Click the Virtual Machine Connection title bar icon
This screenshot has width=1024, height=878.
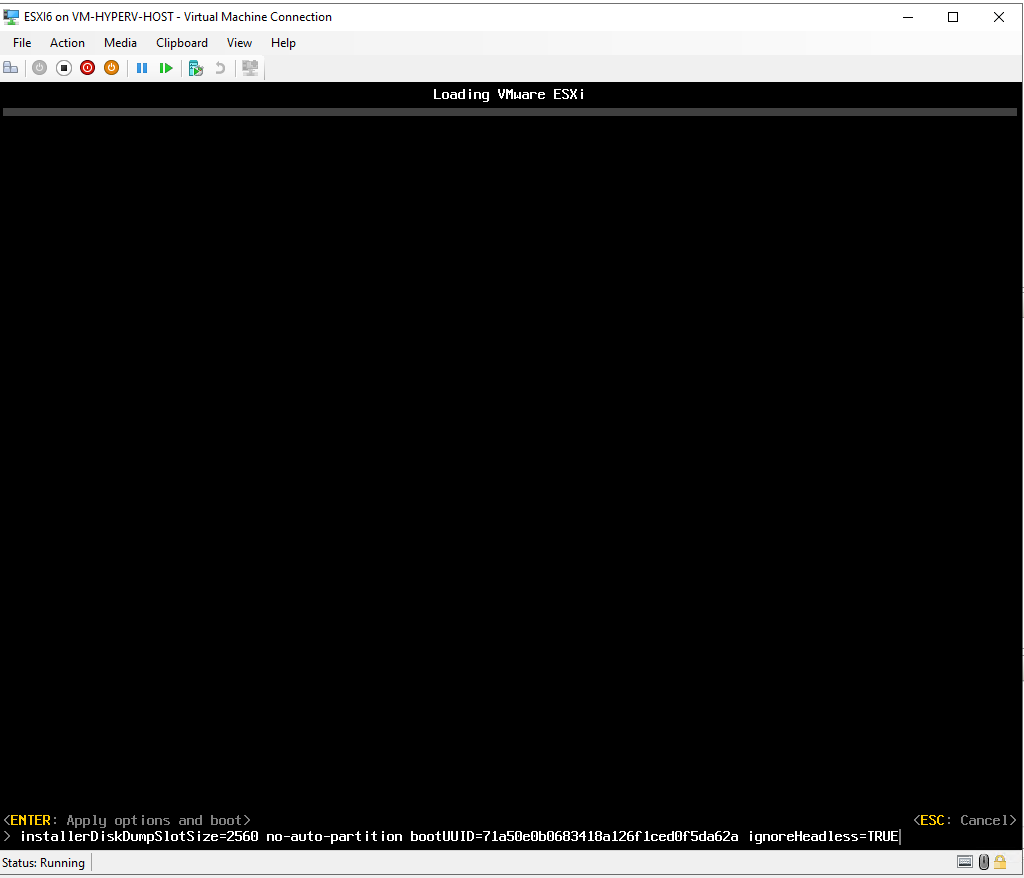(x=11, y=17)
